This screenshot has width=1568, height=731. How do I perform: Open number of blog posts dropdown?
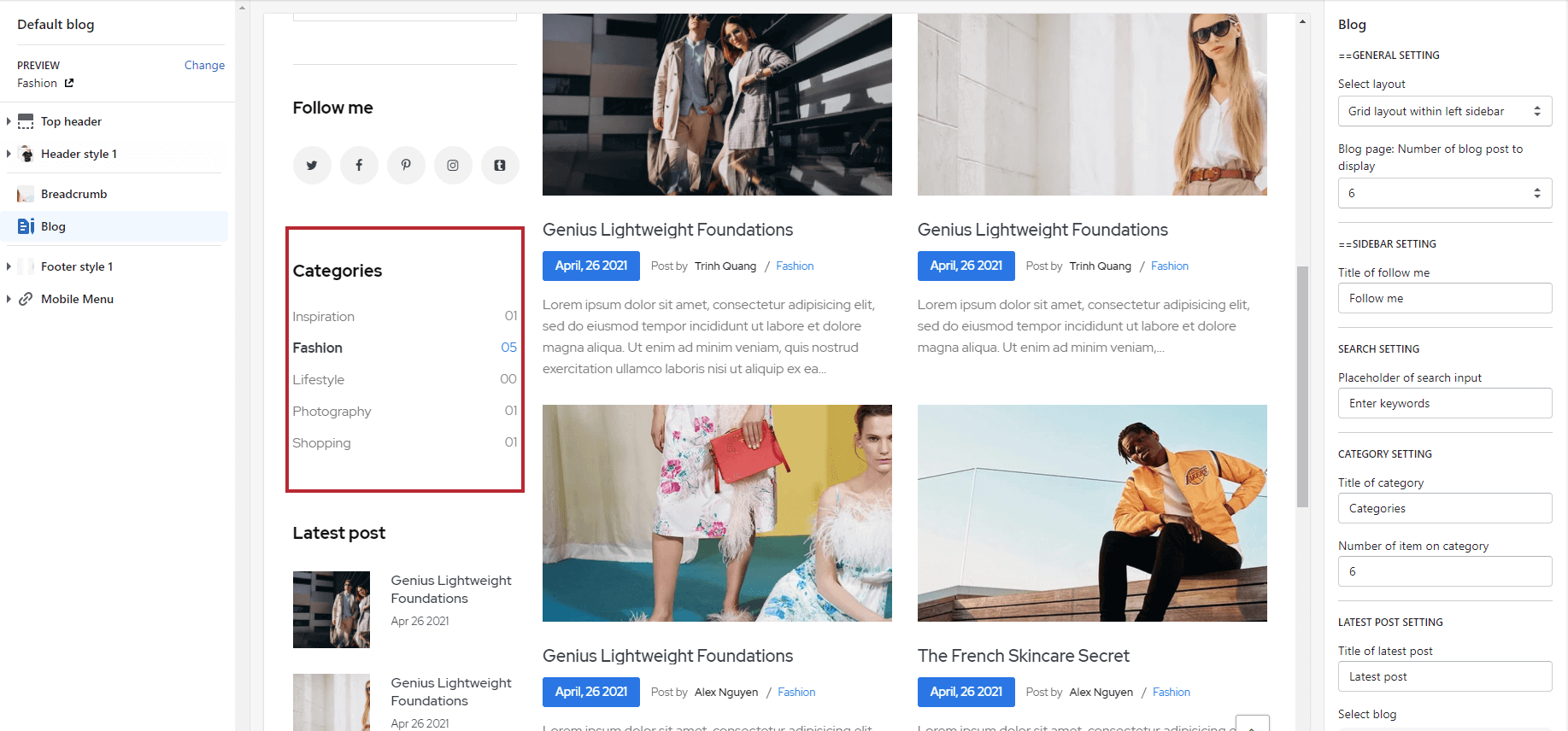[x=1444, y=194]
